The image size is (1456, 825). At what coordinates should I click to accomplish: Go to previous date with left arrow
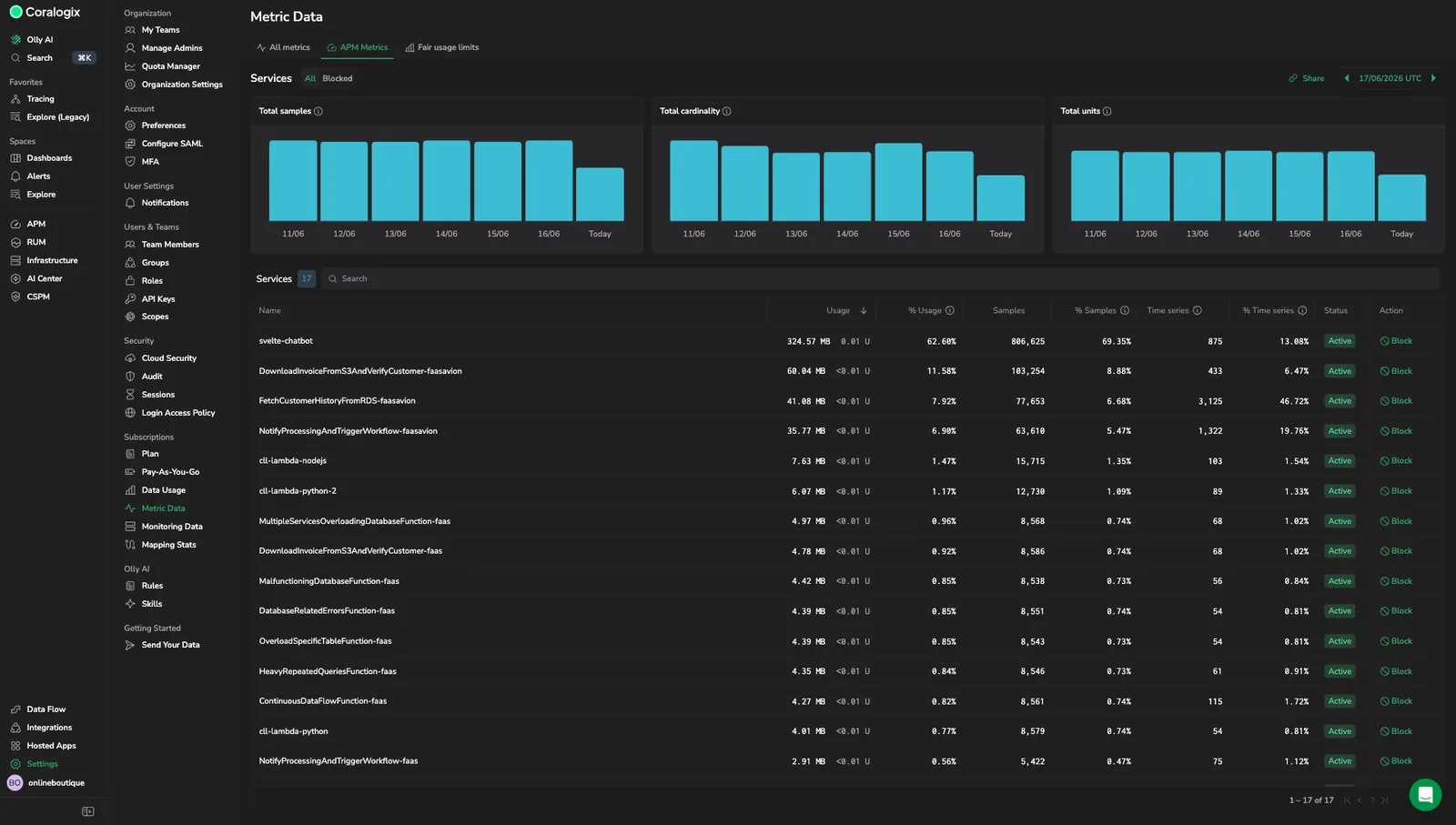pos(1346,78)
